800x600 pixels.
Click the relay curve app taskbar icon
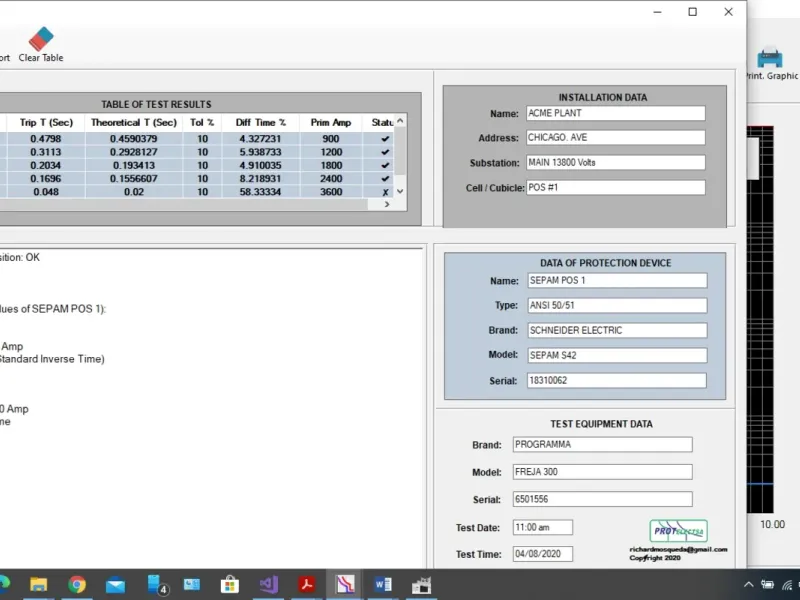[345, 585]
